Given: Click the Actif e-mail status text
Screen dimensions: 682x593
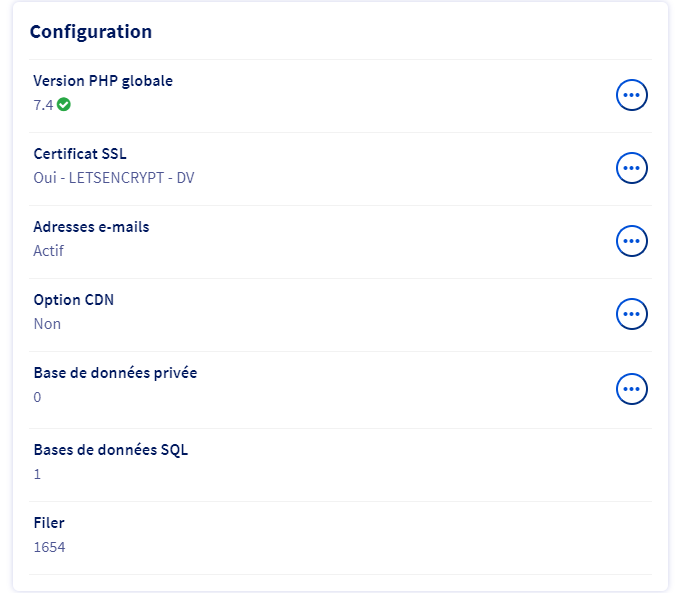Looking at the screenshot, I should click(48, 250).
